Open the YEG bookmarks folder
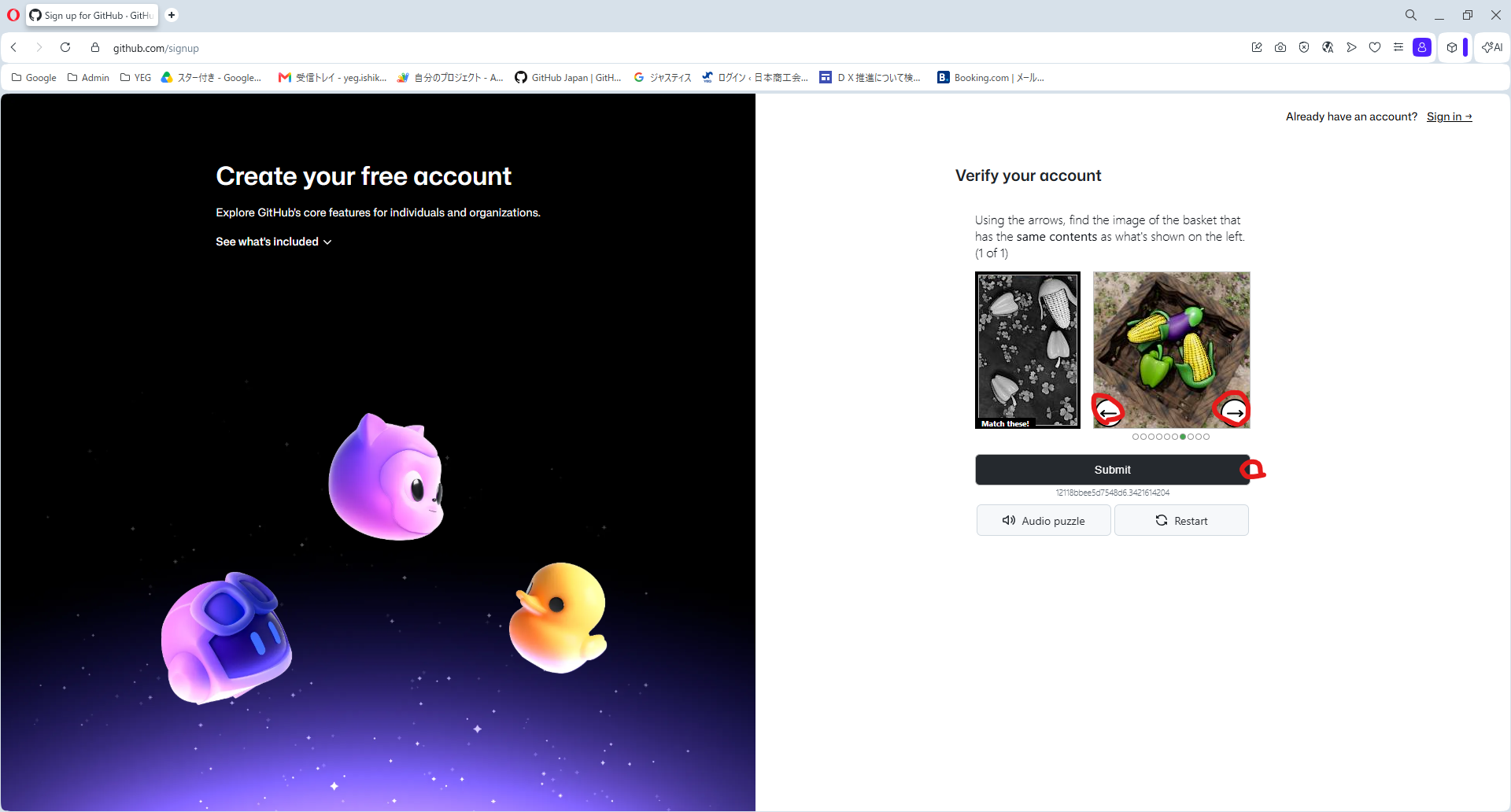Screen dimensions: 1511x812 (135, 77)
